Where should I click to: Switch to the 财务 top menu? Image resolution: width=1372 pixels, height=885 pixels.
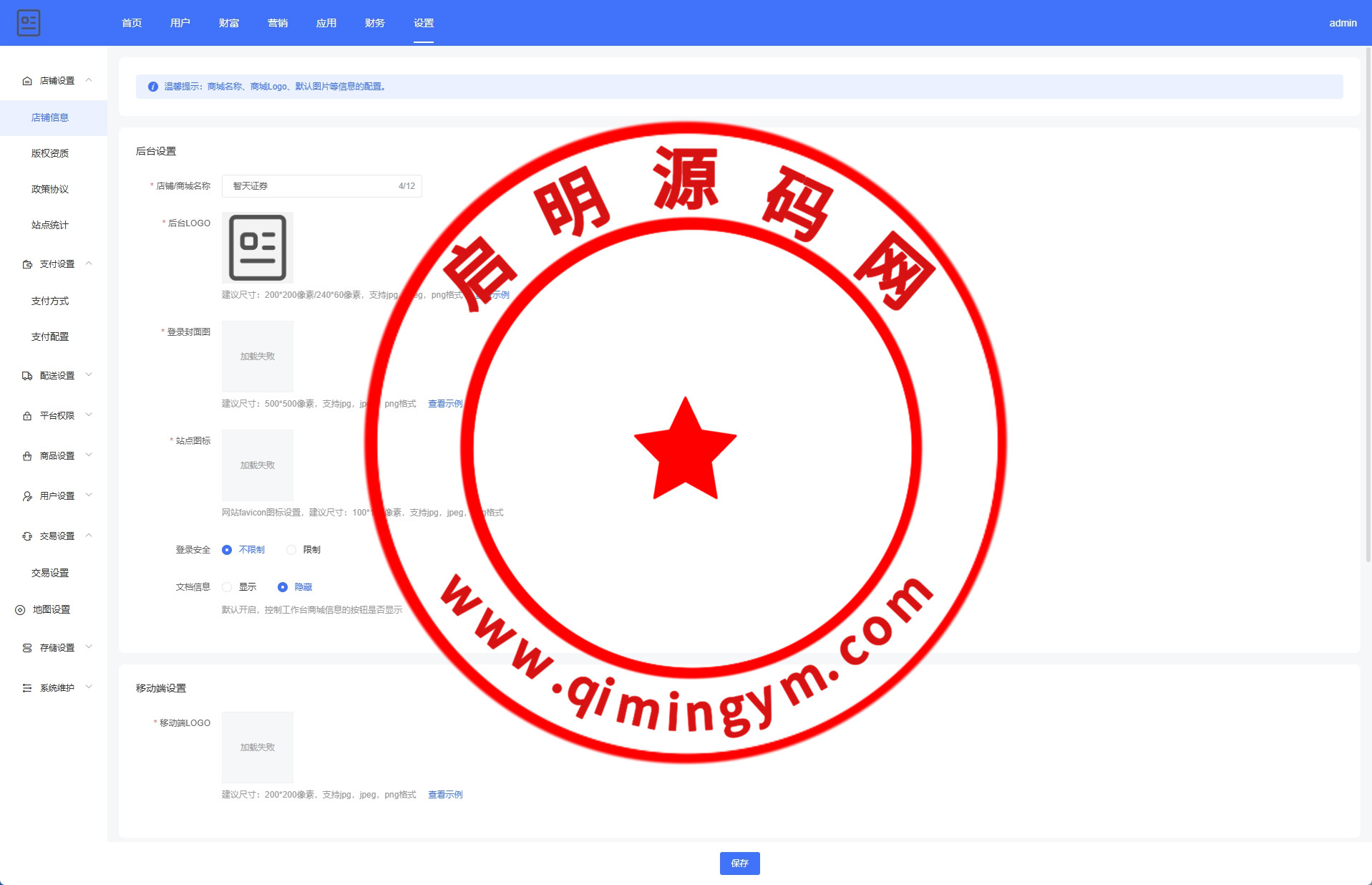(x=375, y=23)
